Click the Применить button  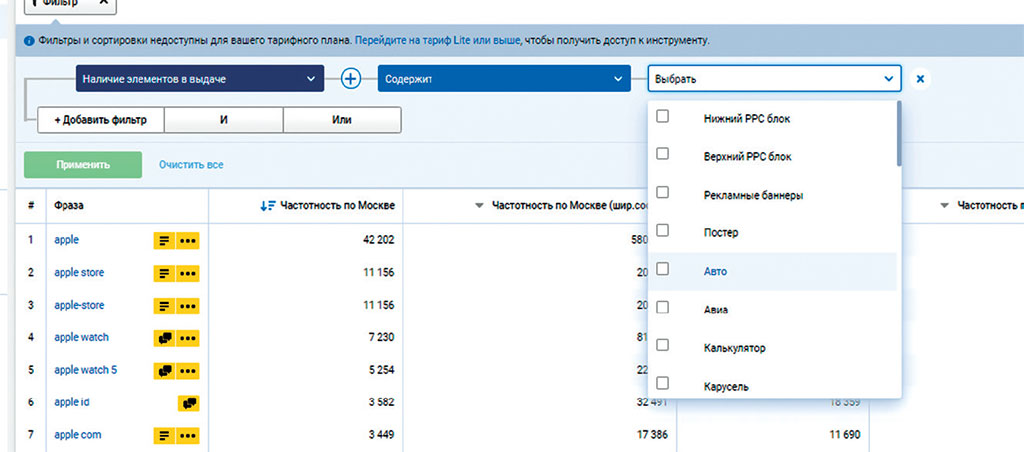[x=83, y=165]
